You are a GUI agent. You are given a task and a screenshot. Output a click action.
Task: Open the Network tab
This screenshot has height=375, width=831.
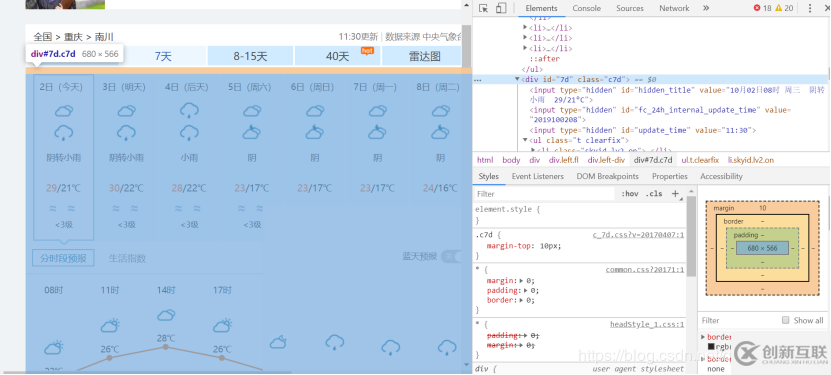(674, 8)
